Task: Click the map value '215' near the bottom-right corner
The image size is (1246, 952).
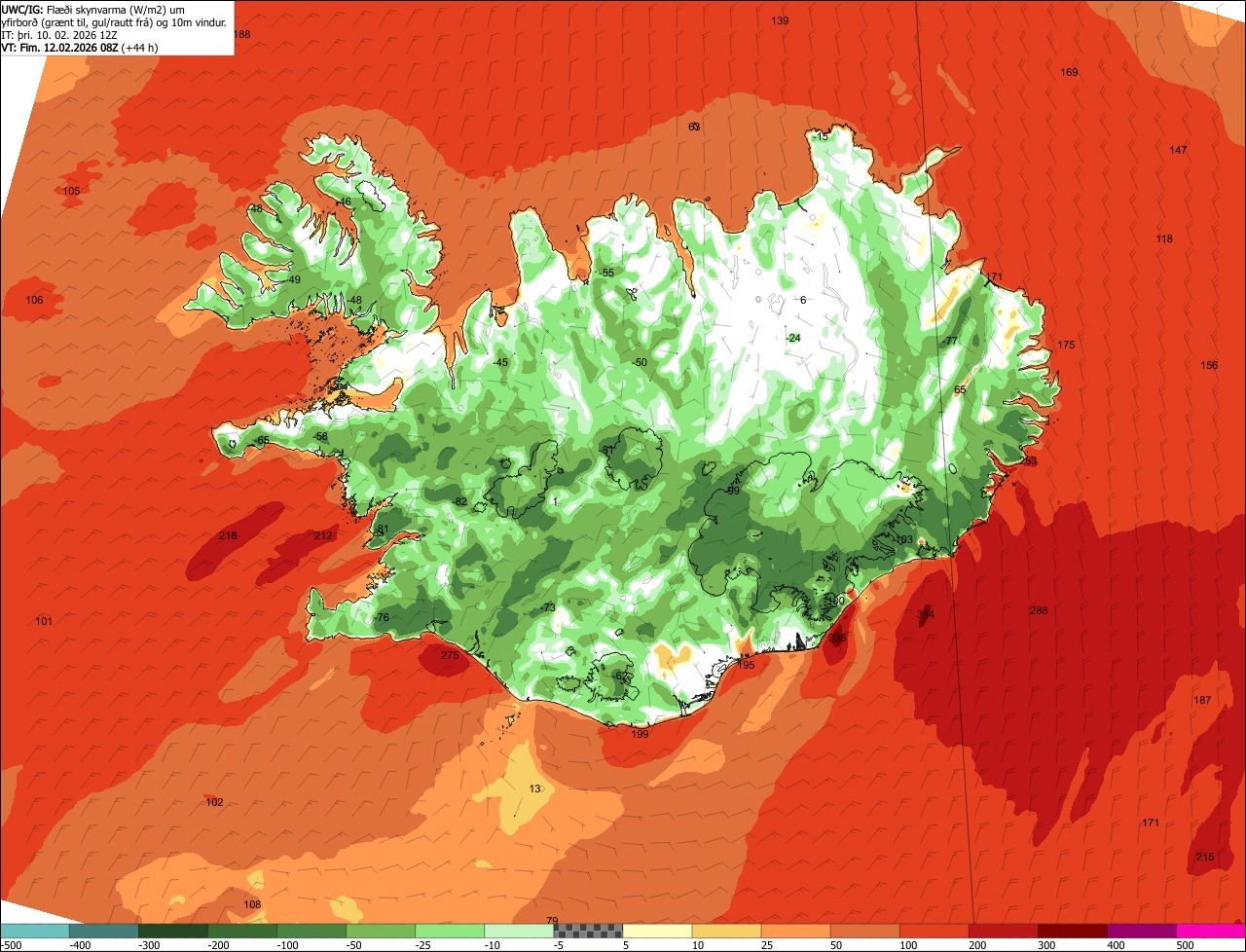Action: coord(1205,857)
